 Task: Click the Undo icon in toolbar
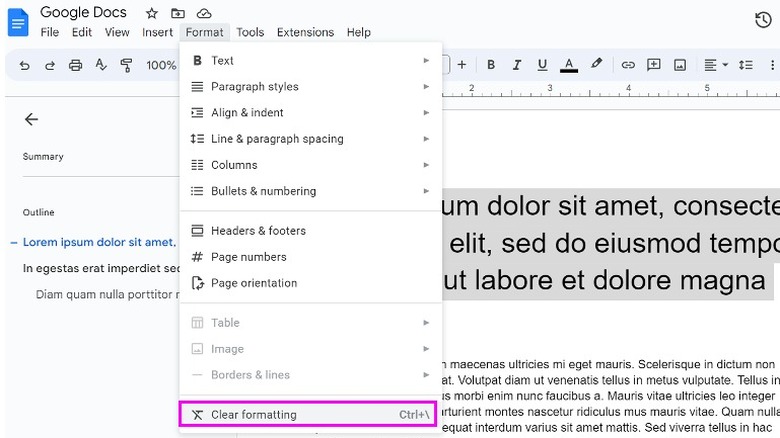[x=24, y=65]
